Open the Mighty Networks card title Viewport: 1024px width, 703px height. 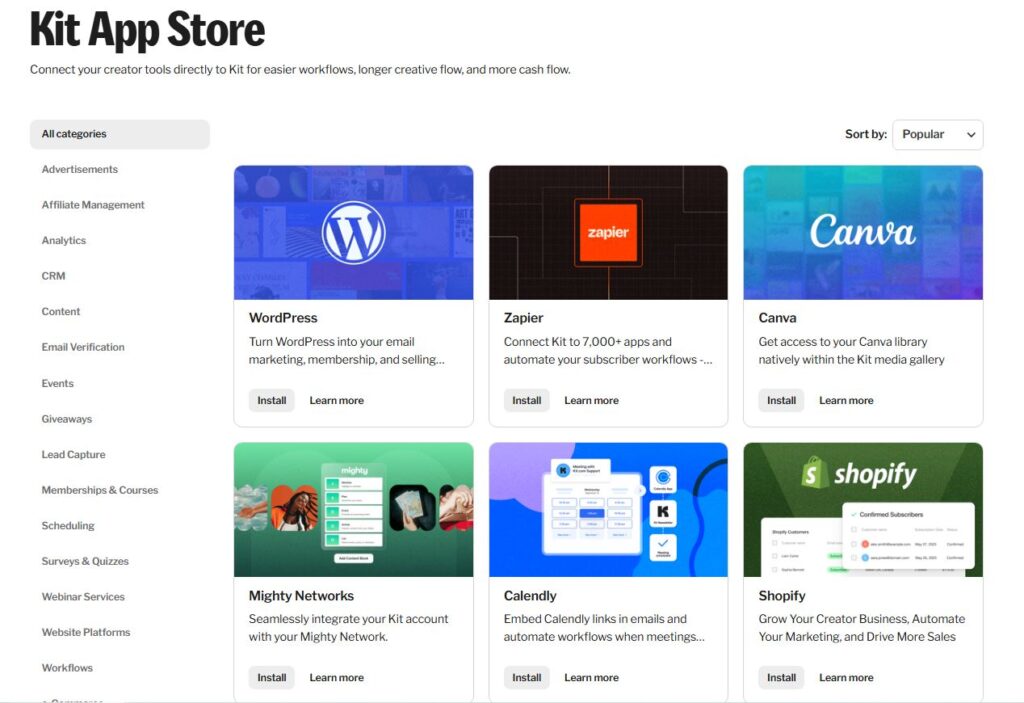tap(301, 596)
